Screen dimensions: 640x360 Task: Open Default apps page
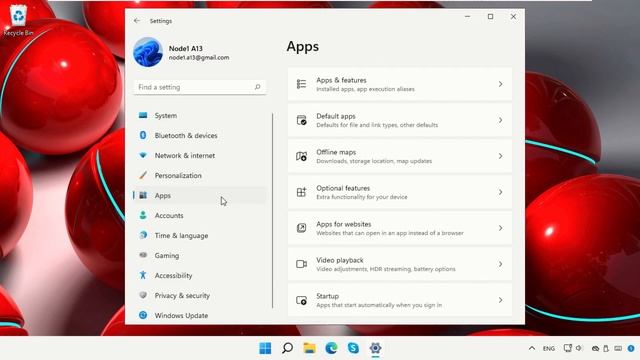(x=400, y=120)
